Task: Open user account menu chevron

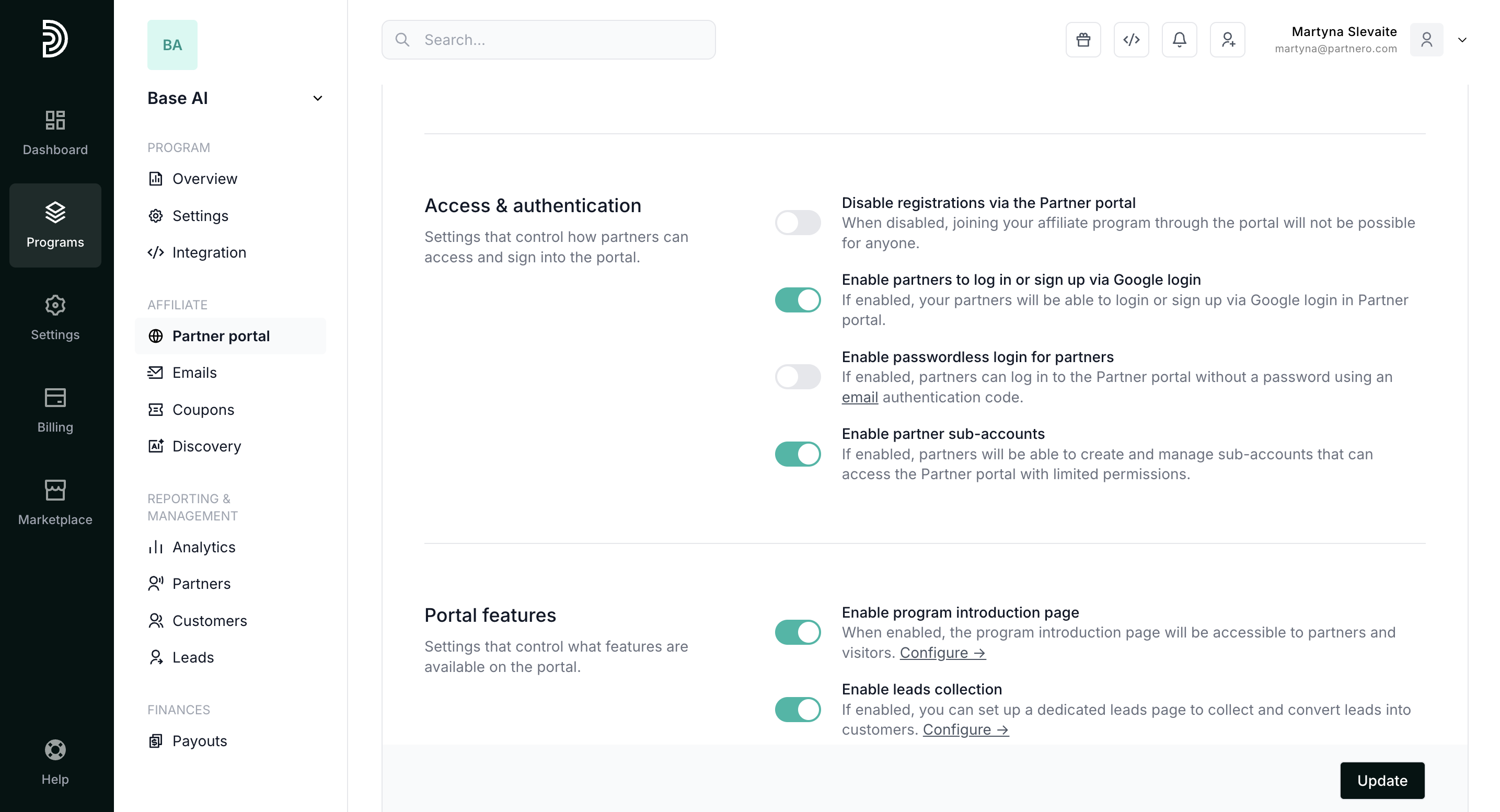Action: pyautogui.click(x=1461, y=40)
